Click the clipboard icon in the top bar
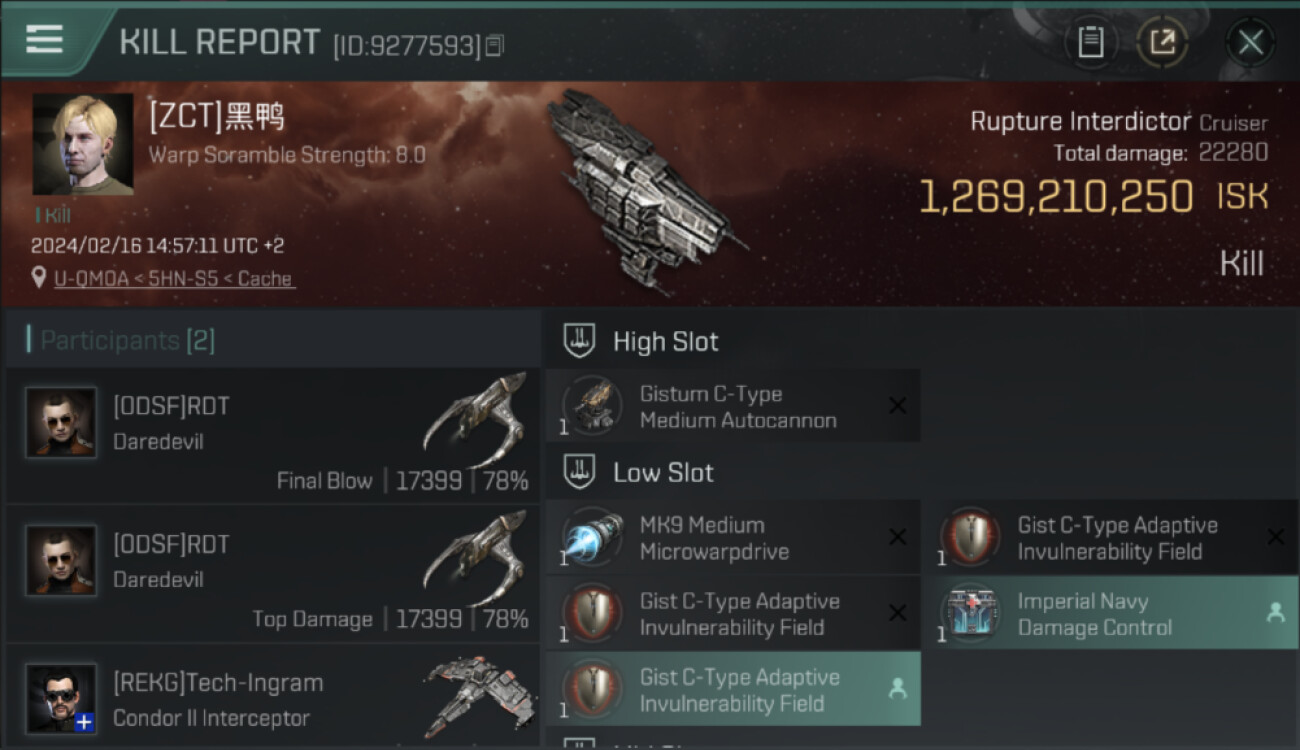1300x750 pixels. coord(1090,42)
